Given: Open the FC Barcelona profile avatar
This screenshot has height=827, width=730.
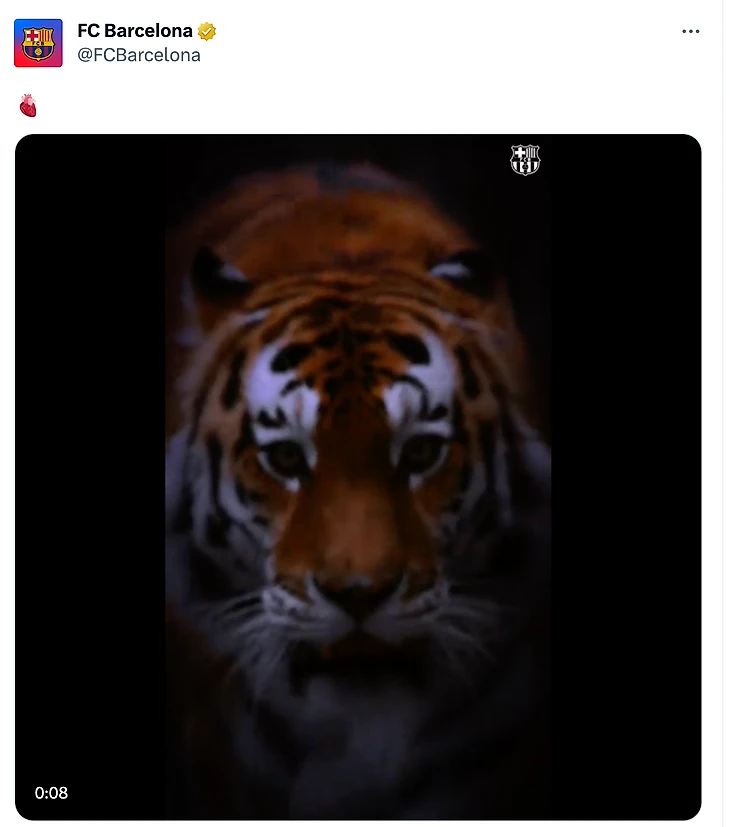Looking at the screenshot, I should coord(38,43).
